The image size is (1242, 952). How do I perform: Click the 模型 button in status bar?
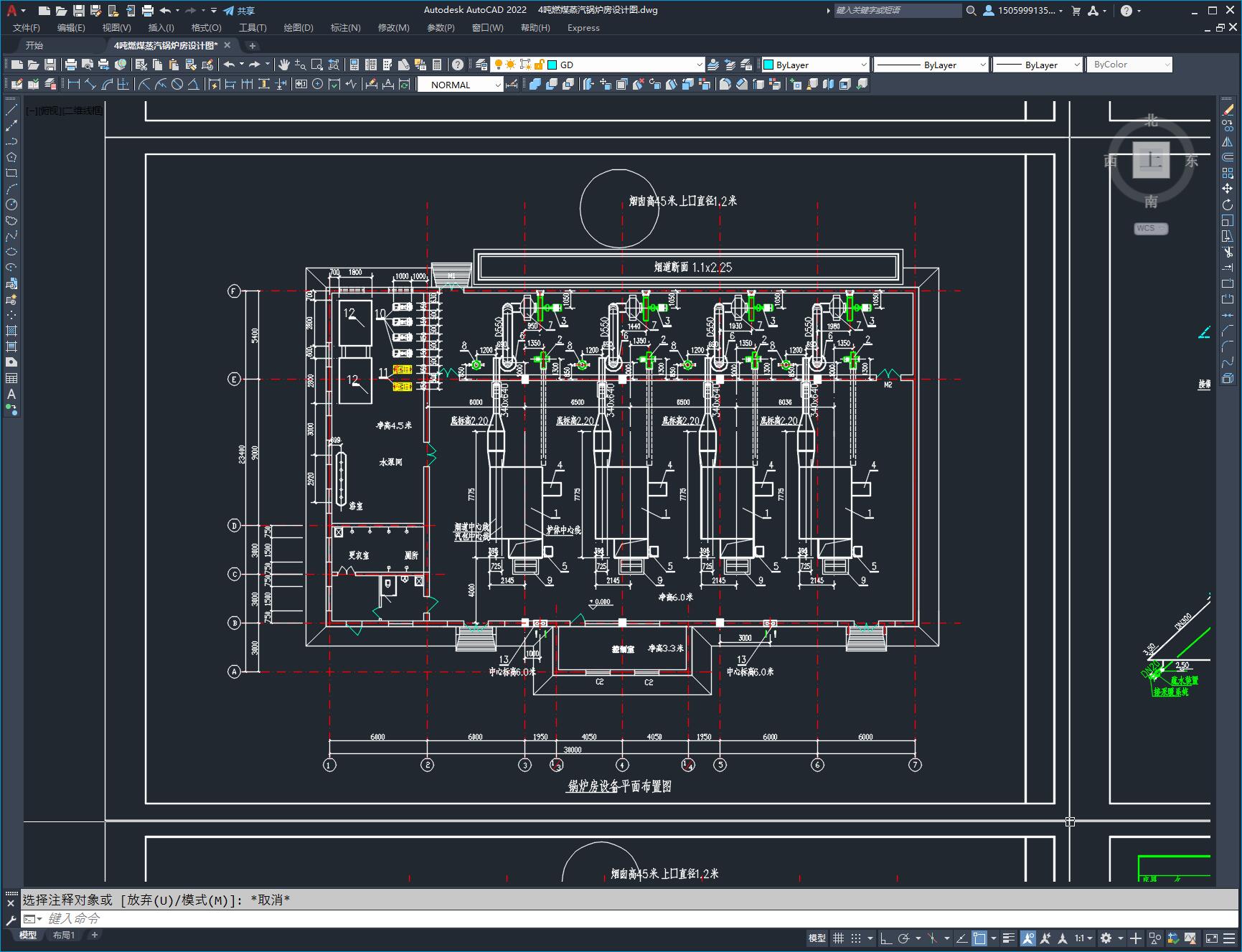[x=817, y=938]
